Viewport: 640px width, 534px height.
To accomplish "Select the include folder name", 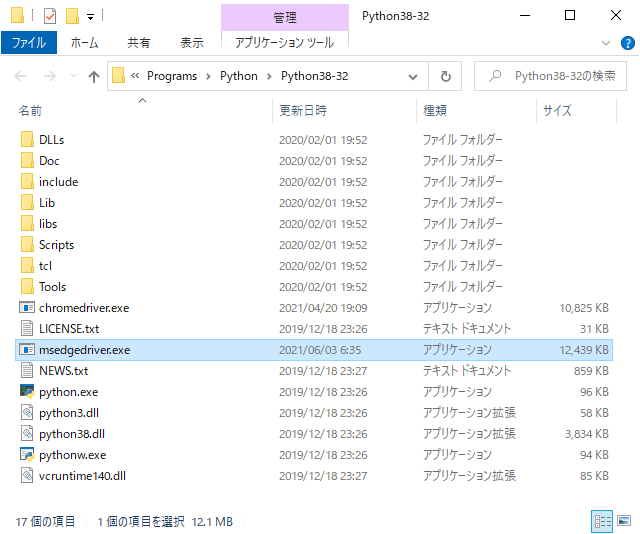I will (58, 182).
